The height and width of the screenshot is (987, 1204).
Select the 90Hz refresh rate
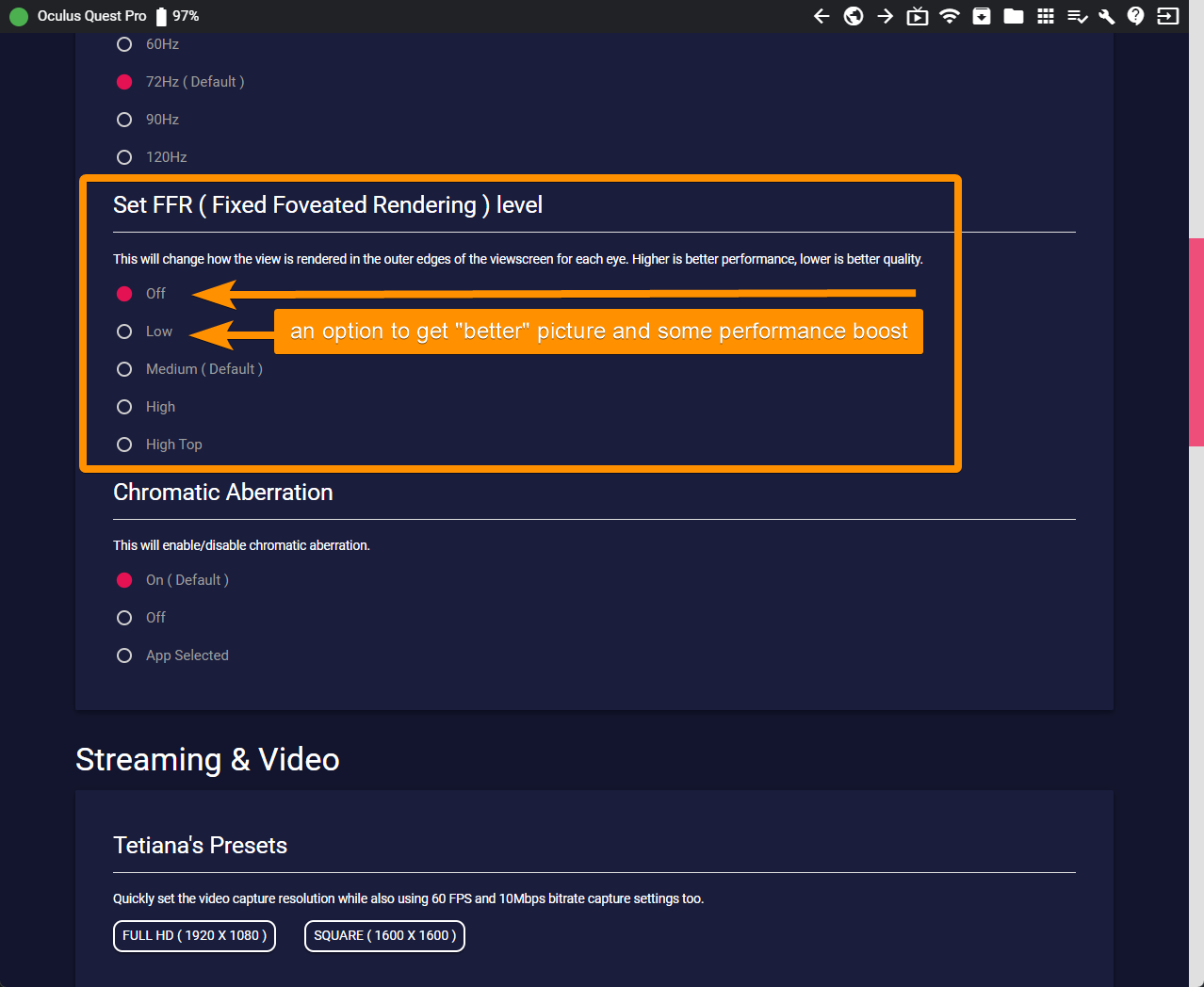pyautogui.click(x=124, y=120)
